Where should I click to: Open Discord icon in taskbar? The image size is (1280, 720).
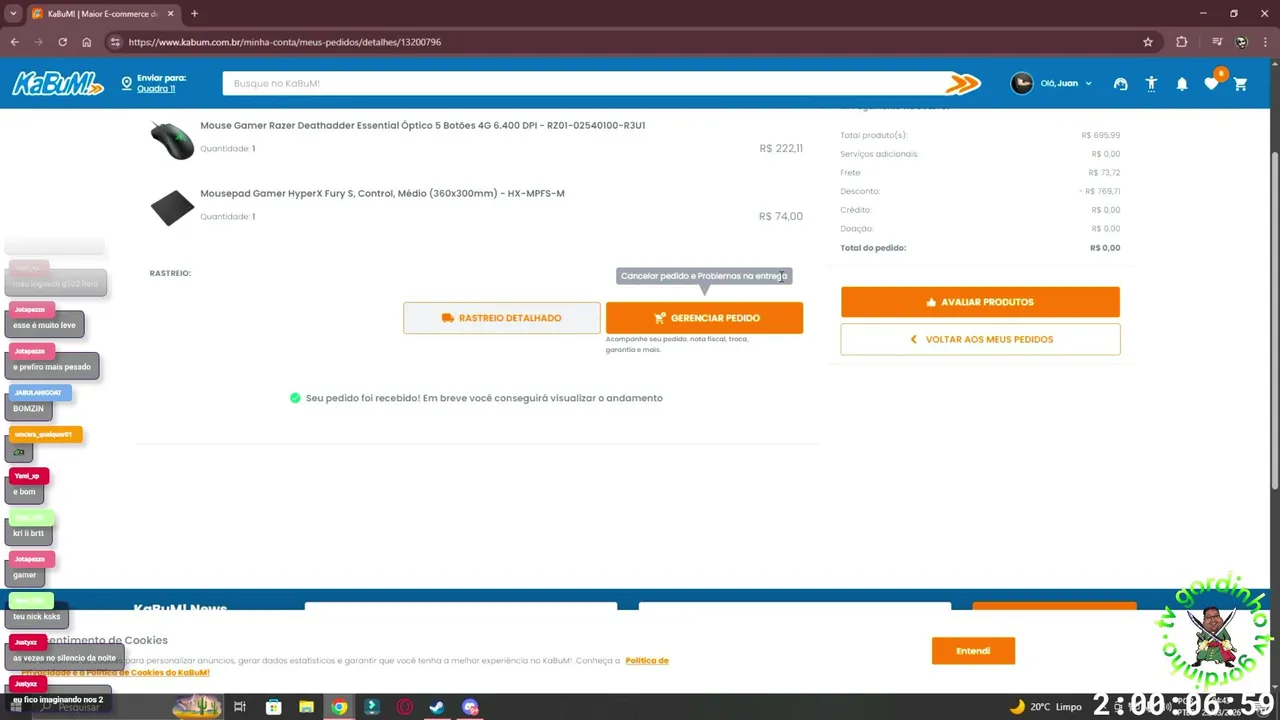[470, 707]
